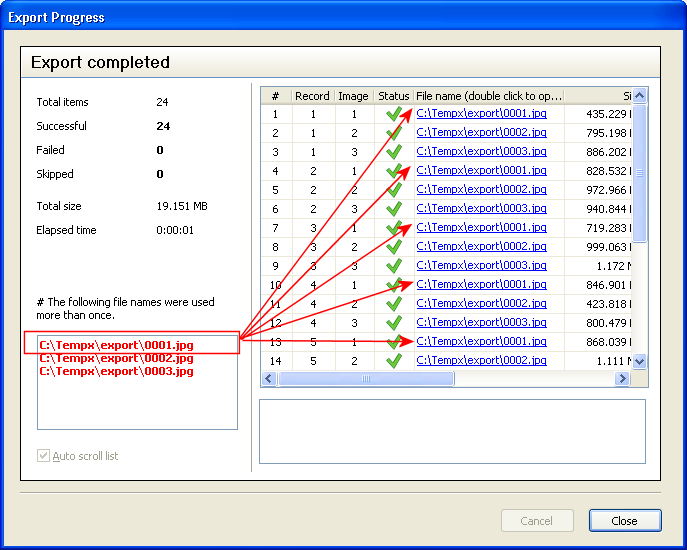Click the scroll right arrow of the list
This screenshot has height=550, width=687.
pyautogui.click(x=622, y=378)
